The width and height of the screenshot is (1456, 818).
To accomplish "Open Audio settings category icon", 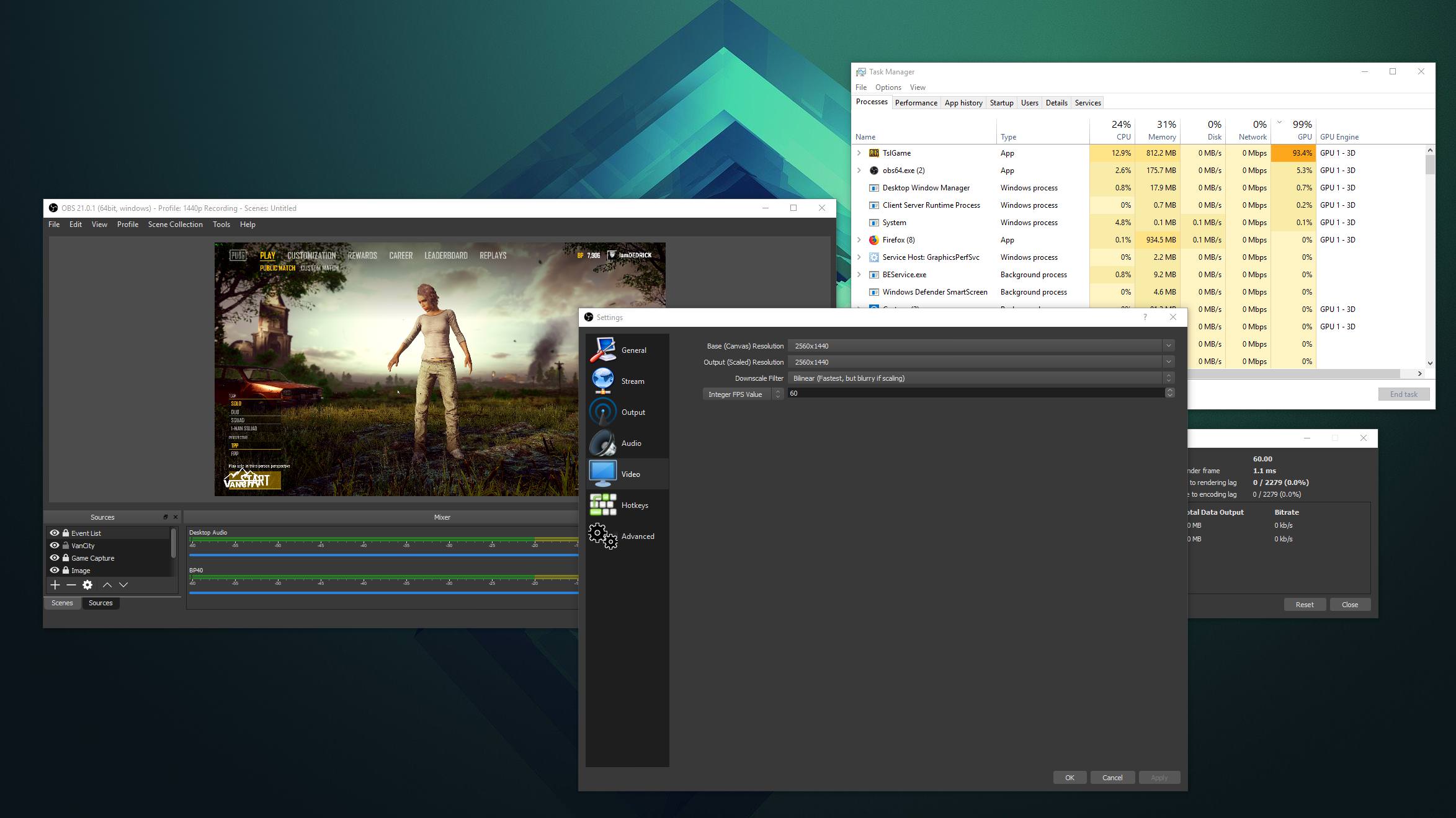I will tap(602, 443).
